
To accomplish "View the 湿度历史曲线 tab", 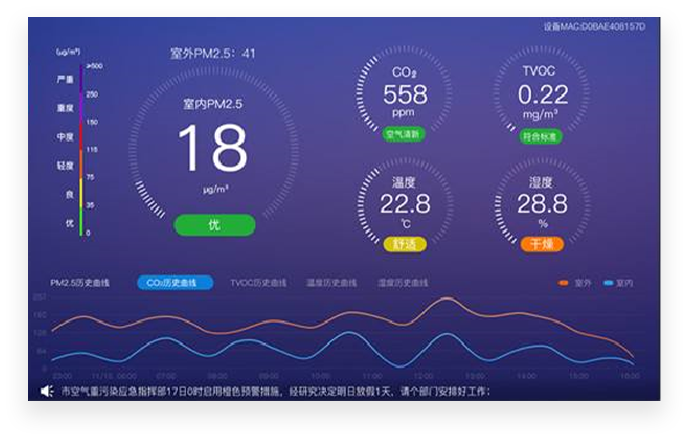I will pyautogui.click(x=403, y=283).
